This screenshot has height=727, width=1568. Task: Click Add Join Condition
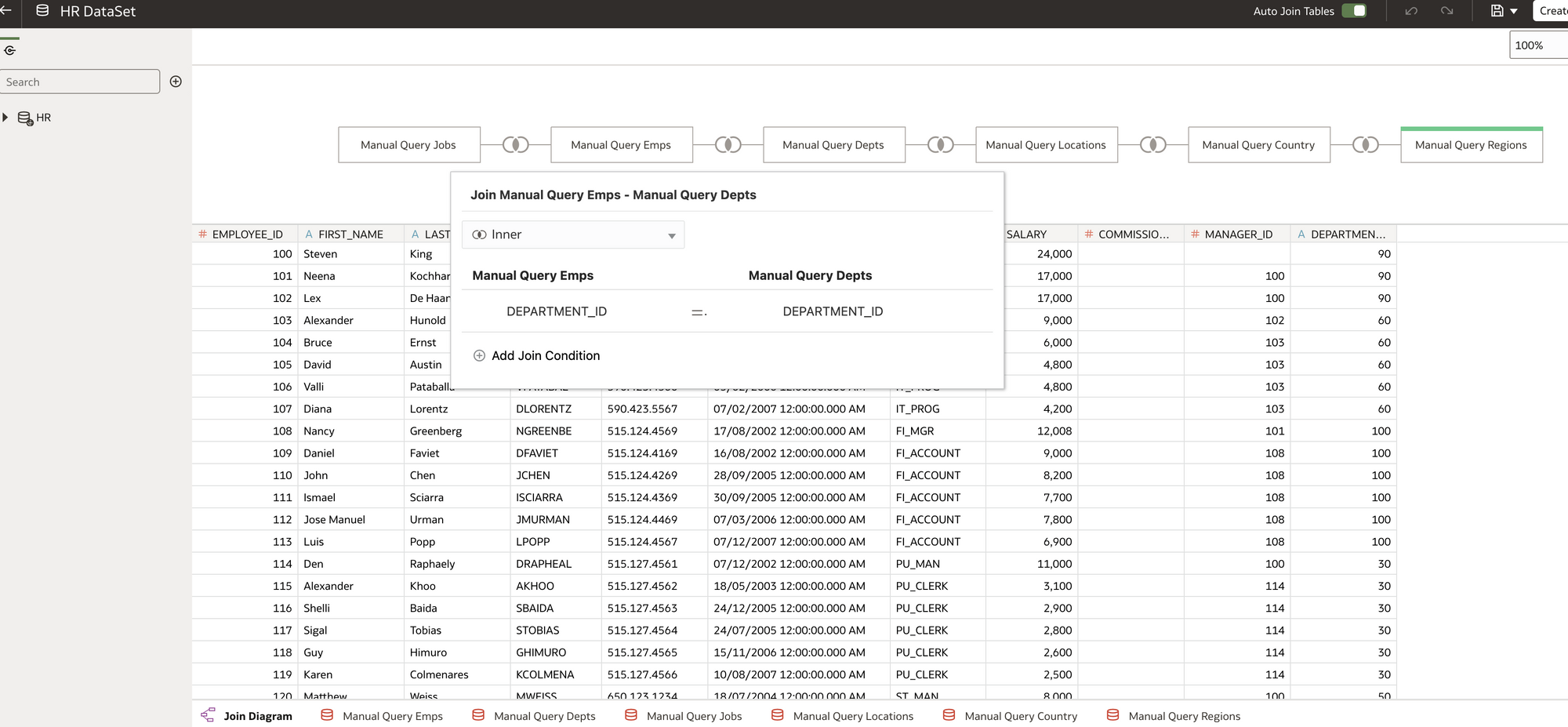pos(545,355)
